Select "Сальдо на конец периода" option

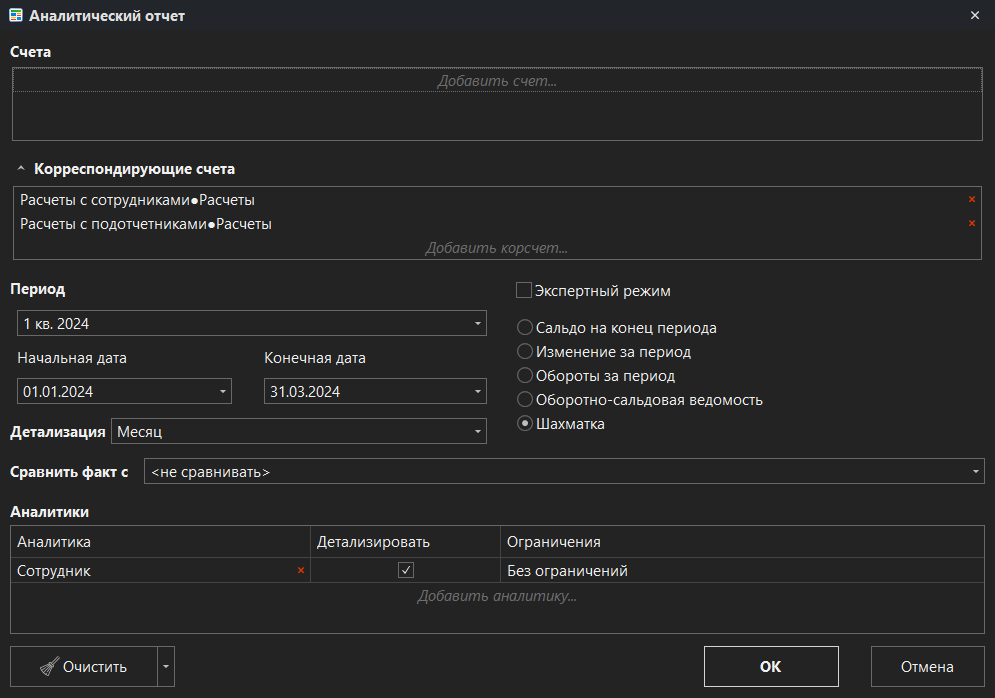click(x=524, y=327)
